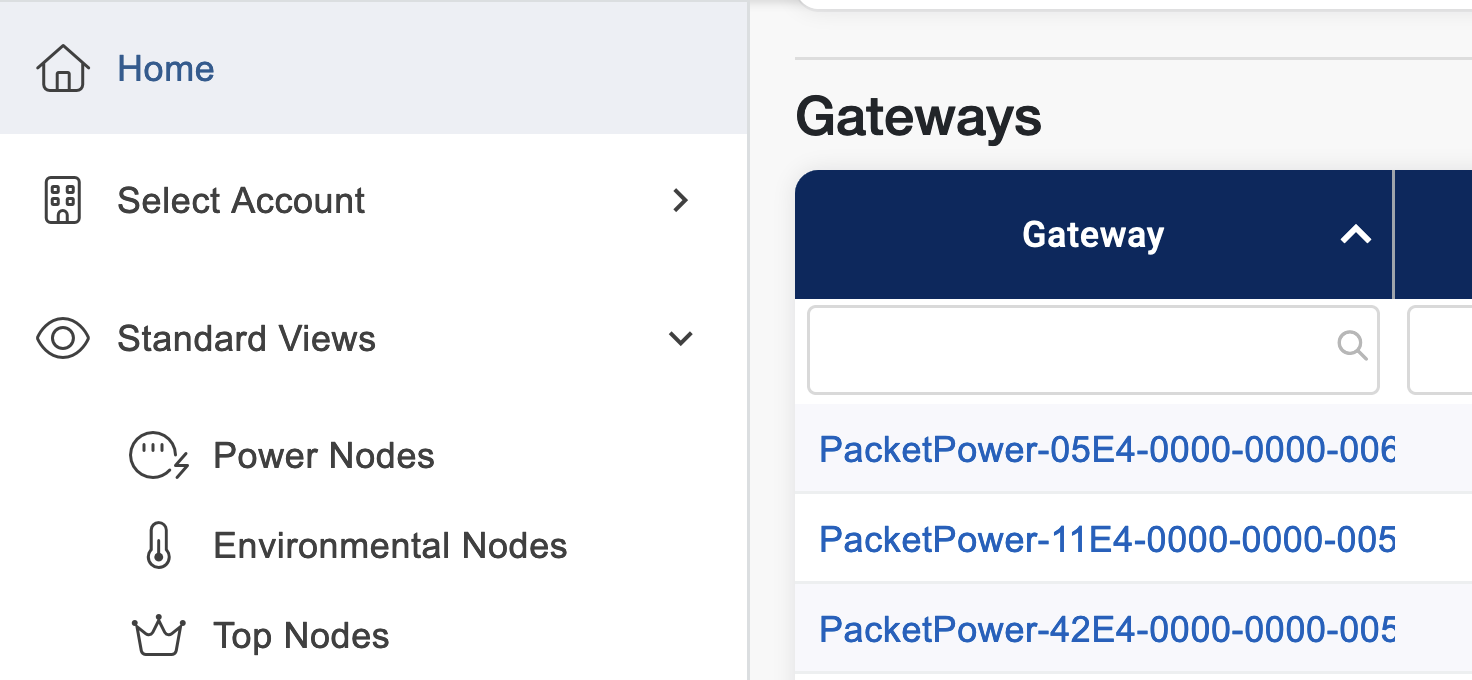Open the Home menu item
1472x680 pixels.
(x=166, y=69)
